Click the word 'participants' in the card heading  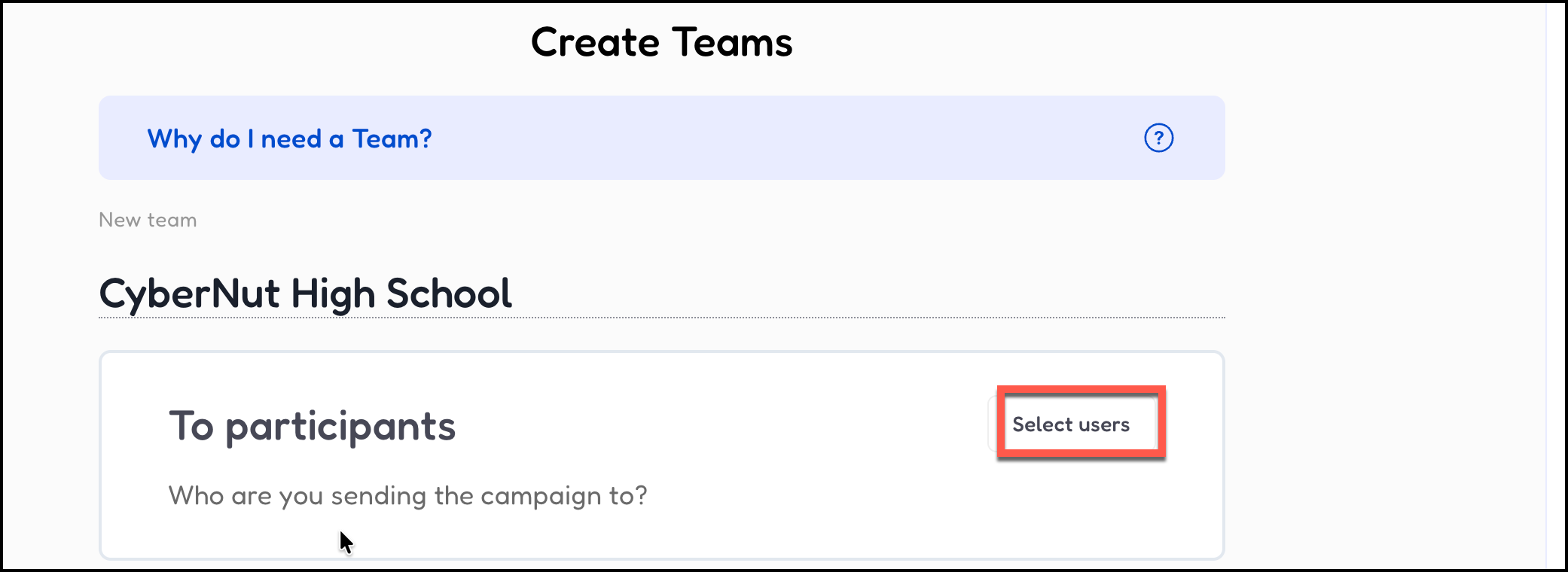340,427
